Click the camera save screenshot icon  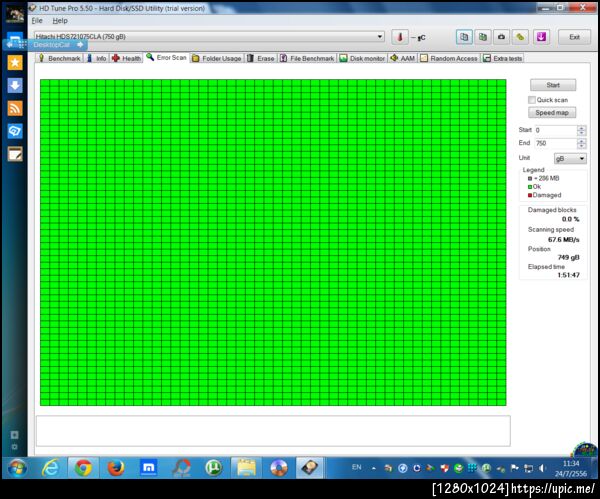[x=501, y=37]
